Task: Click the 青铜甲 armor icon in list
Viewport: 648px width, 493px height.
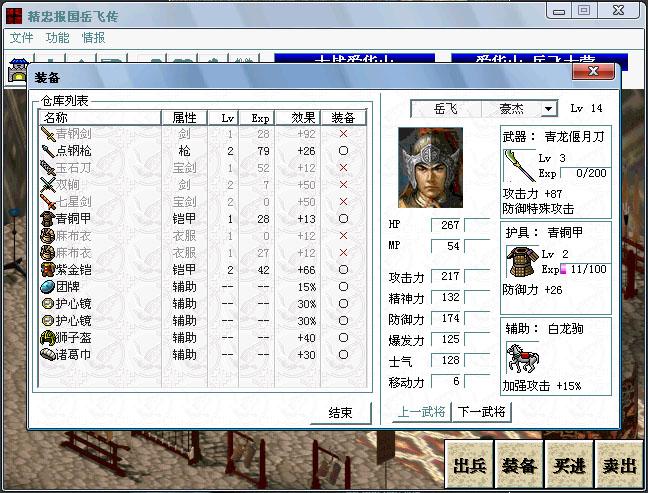Action: point(48,219)
